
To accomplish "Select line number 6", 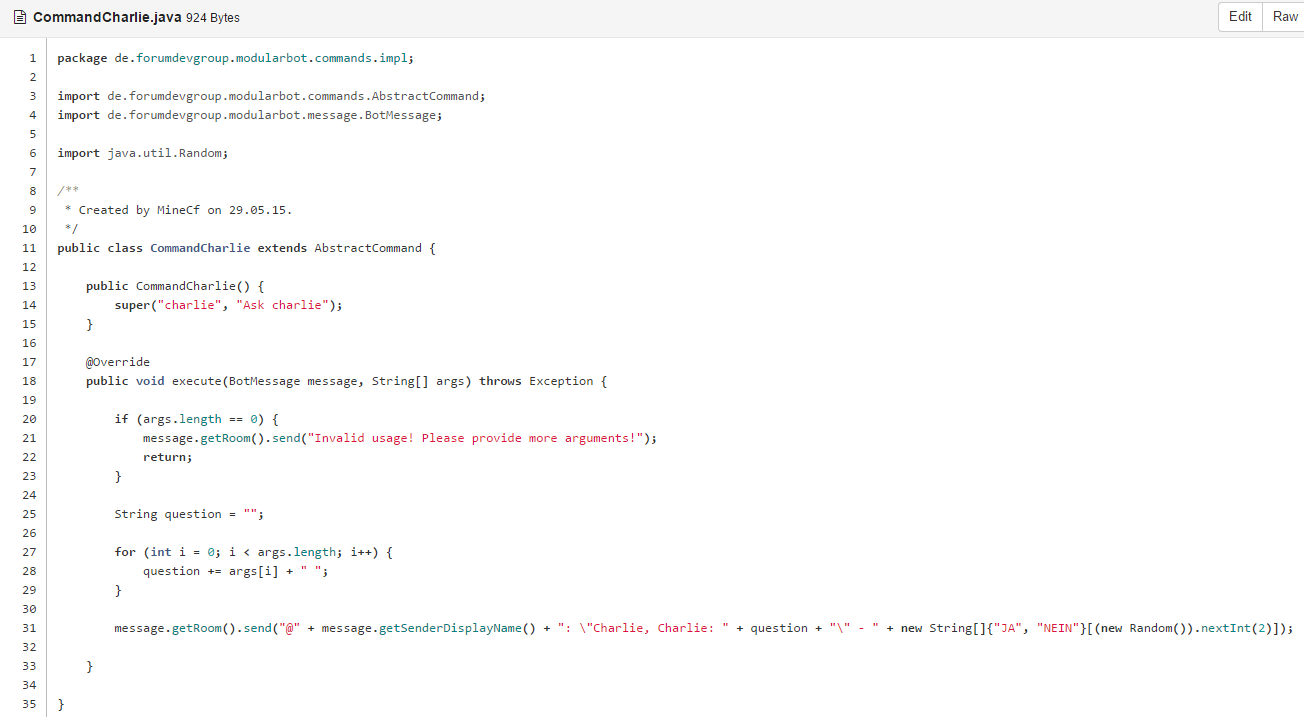I will click(x=33, y=153).
